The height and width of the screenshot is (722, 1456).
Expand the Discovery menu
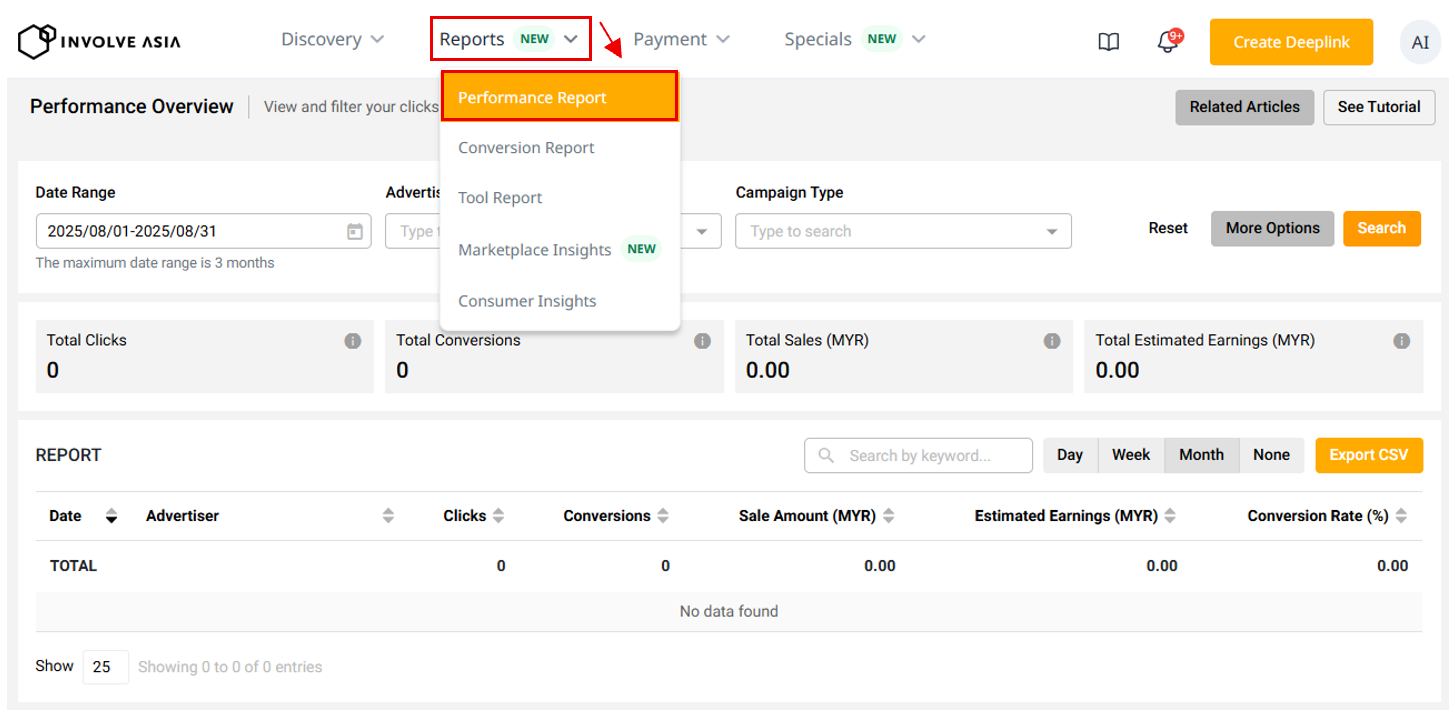point(332,39)
